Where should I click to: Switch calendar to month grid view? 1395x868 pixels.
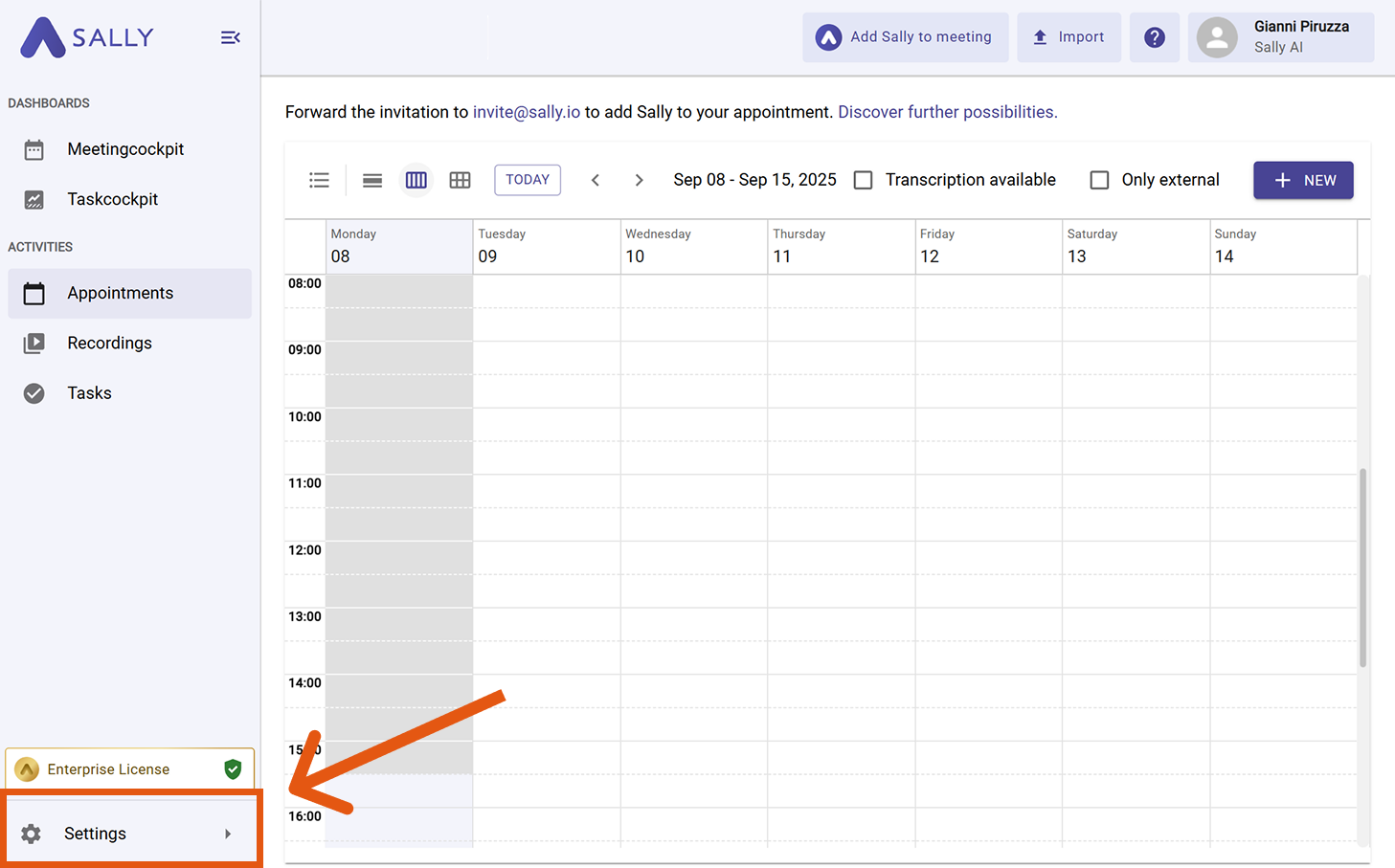pyautogui.click(x=460, y=180)
